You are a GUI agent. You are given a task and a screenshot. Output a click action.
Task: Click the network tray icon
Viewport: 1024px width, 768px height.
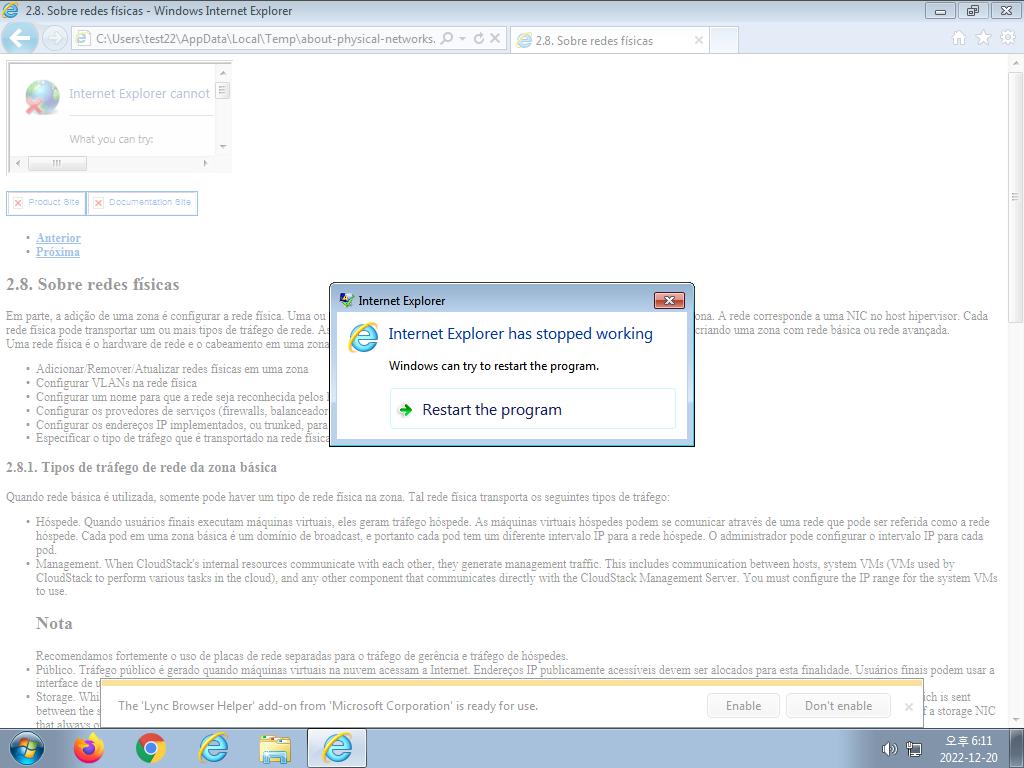(x=914, y=749)
